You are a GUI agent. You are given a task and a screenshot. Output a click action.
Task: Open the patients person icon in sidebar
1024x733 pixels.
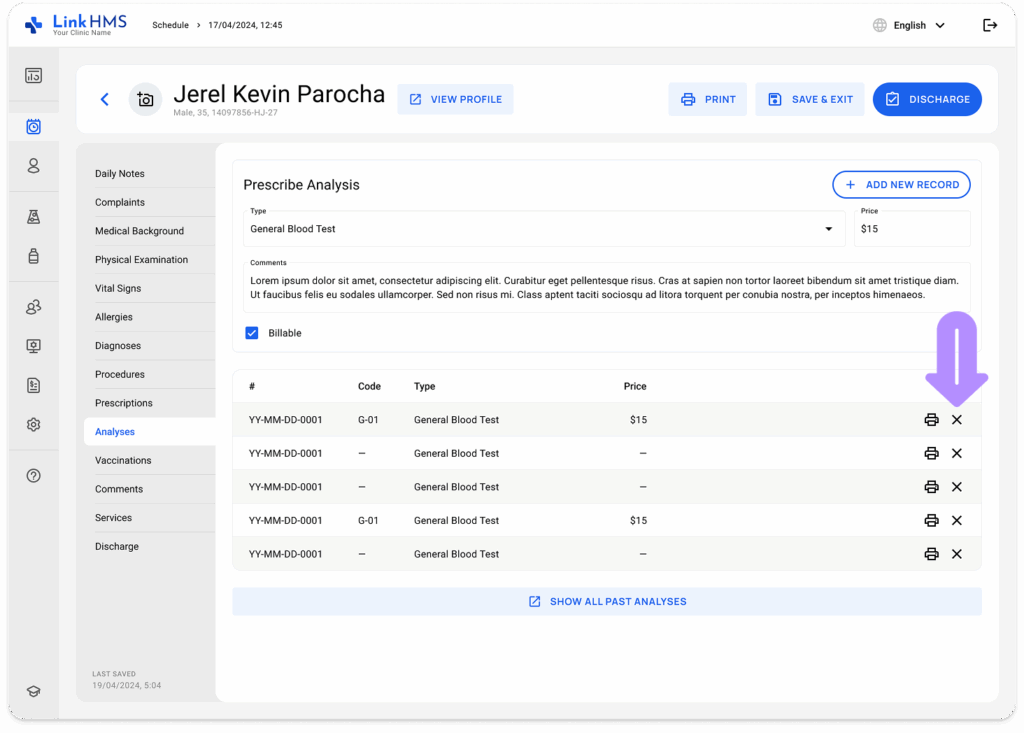[x=33, y=166]
